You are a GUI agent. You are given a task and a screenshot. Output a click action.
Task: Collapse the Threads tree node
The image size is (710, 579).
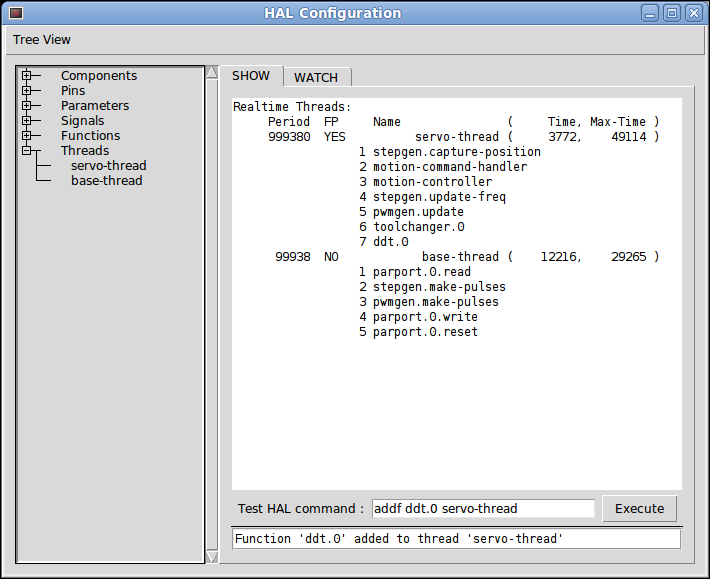[x=26, y=151]
